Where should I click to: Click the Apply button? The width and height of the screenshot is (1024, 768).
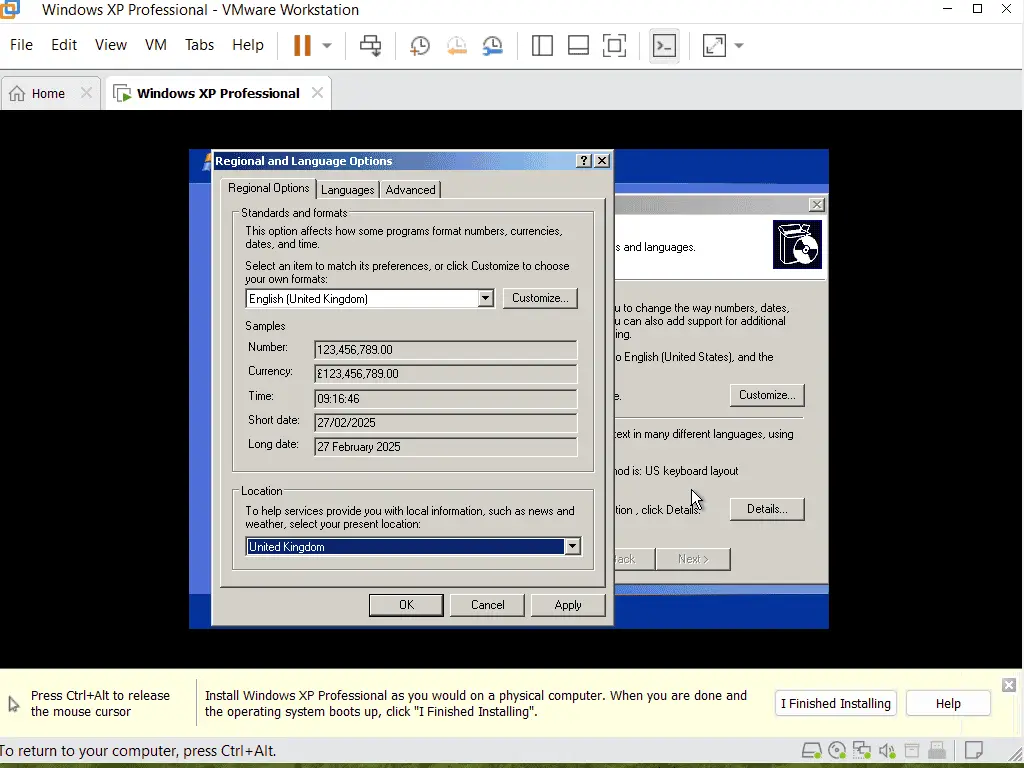[x=568, y=605]
